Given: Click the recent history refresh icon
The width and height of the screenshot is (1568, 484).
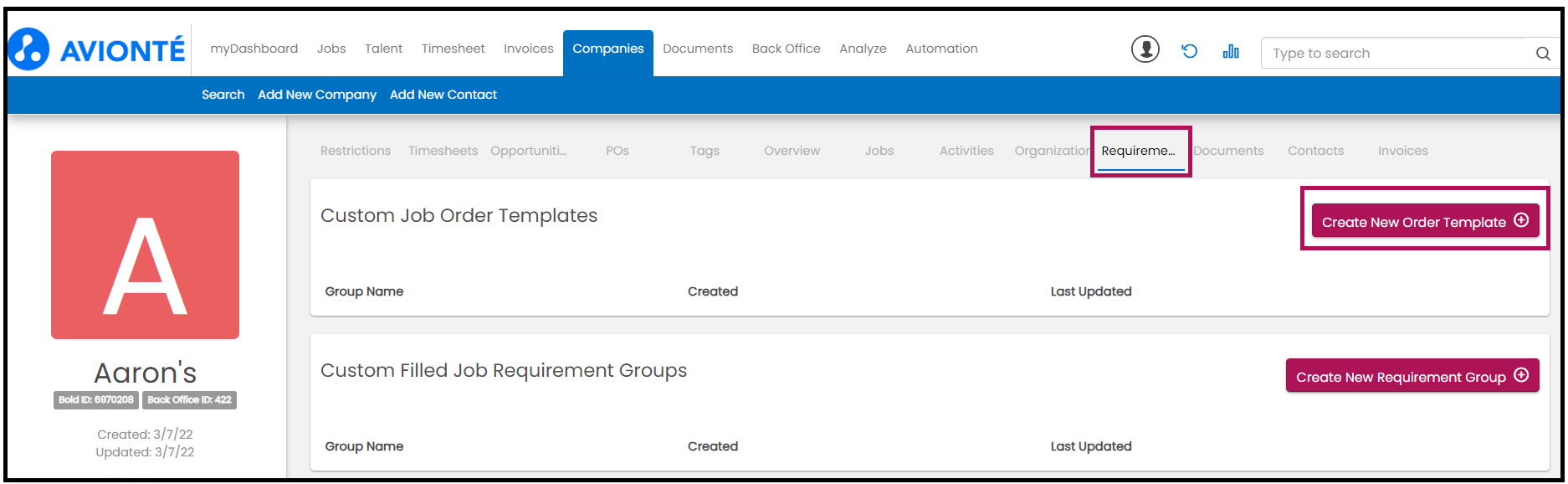Looking at the screenshot, I should [x=1189, y=51].
